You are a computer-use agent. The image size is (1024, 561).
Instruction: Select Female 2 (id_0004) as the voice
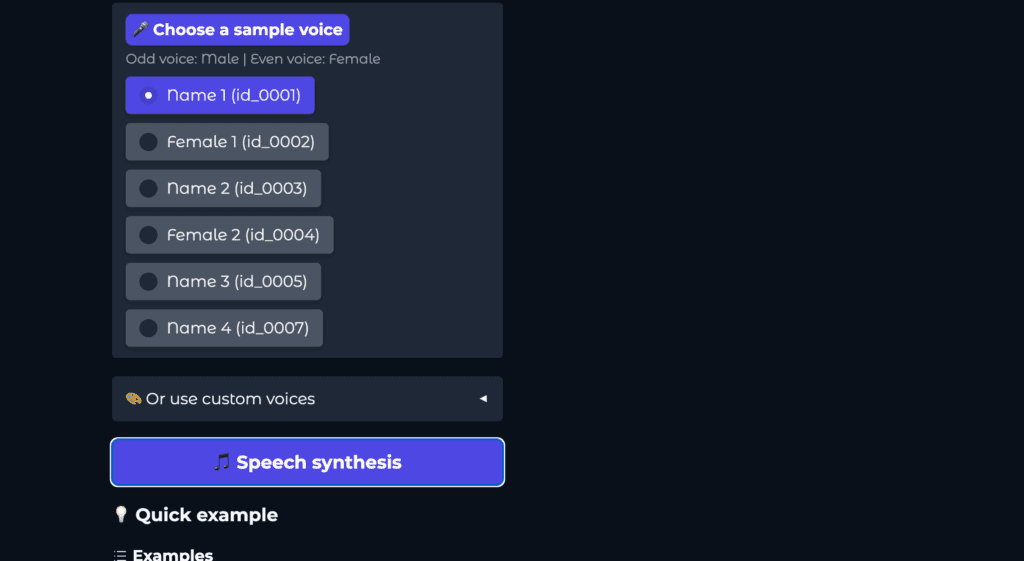pyautogui.click(x=243, y=235)
